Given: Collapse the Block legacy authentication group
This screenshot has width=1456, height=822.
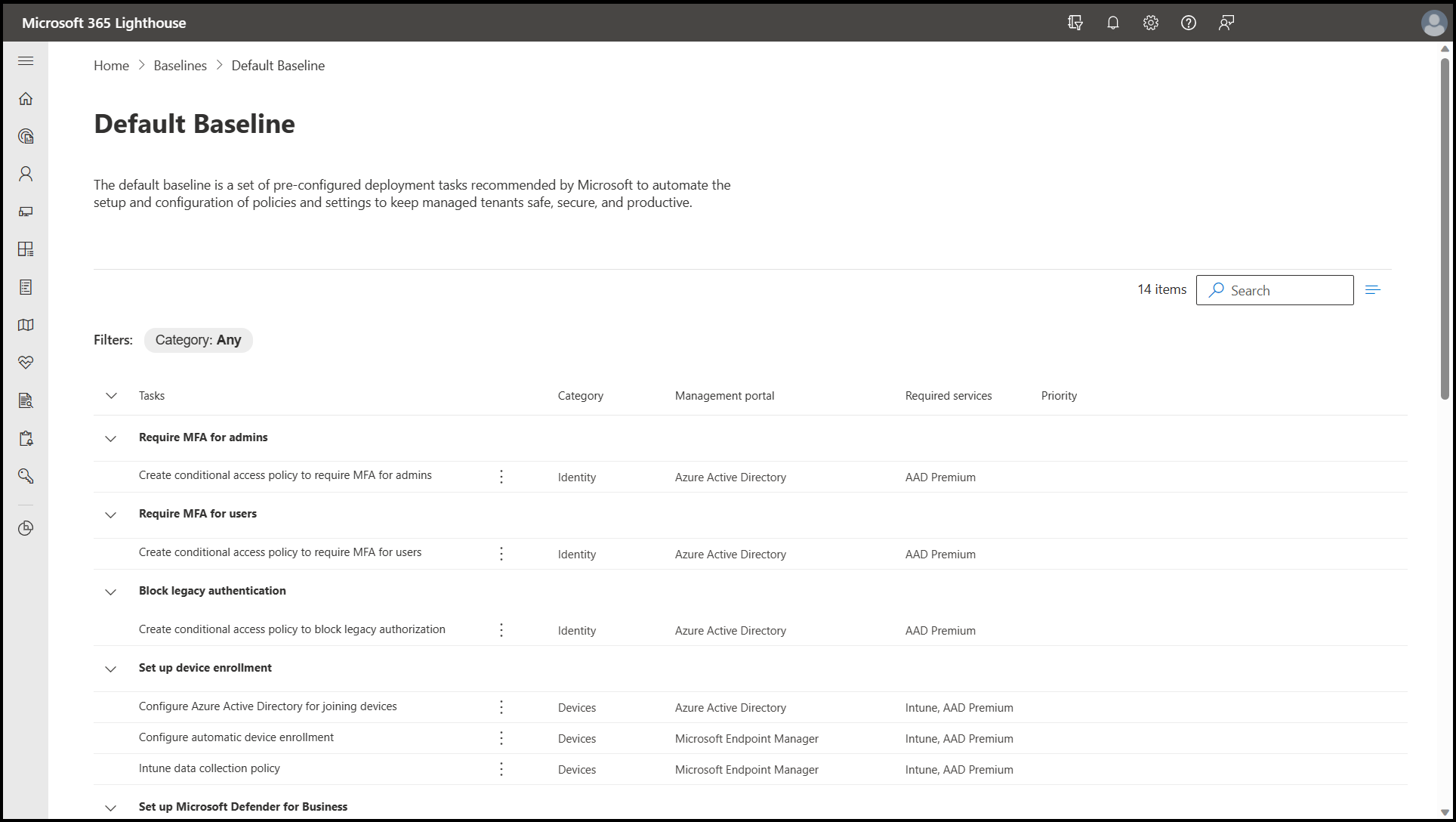Looking at the screenshot, I should 111,592.
